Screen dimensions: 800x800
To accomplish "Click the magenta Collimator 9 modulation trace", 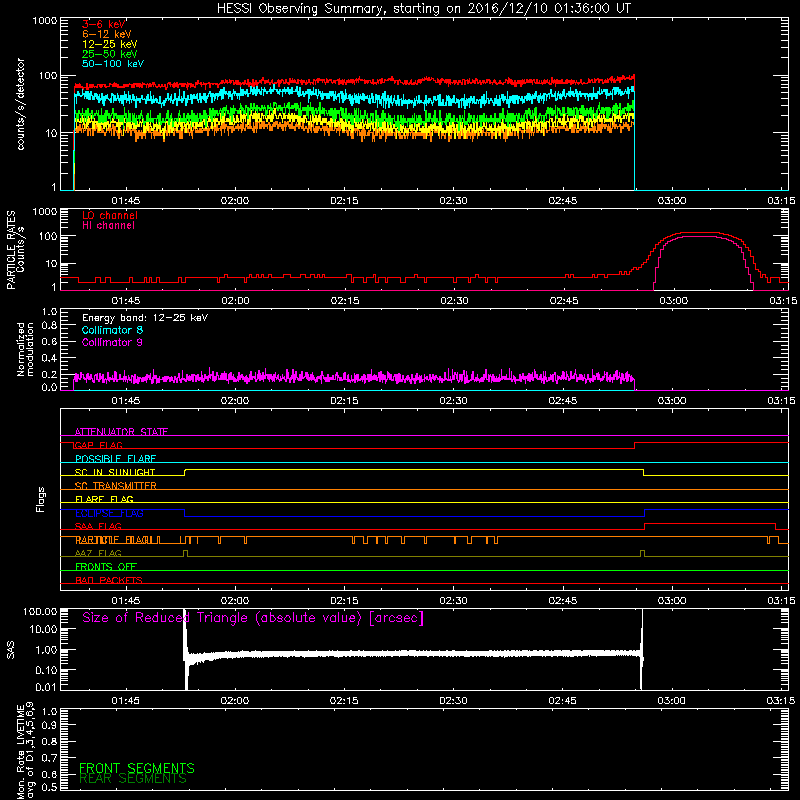I will (354, 378).
